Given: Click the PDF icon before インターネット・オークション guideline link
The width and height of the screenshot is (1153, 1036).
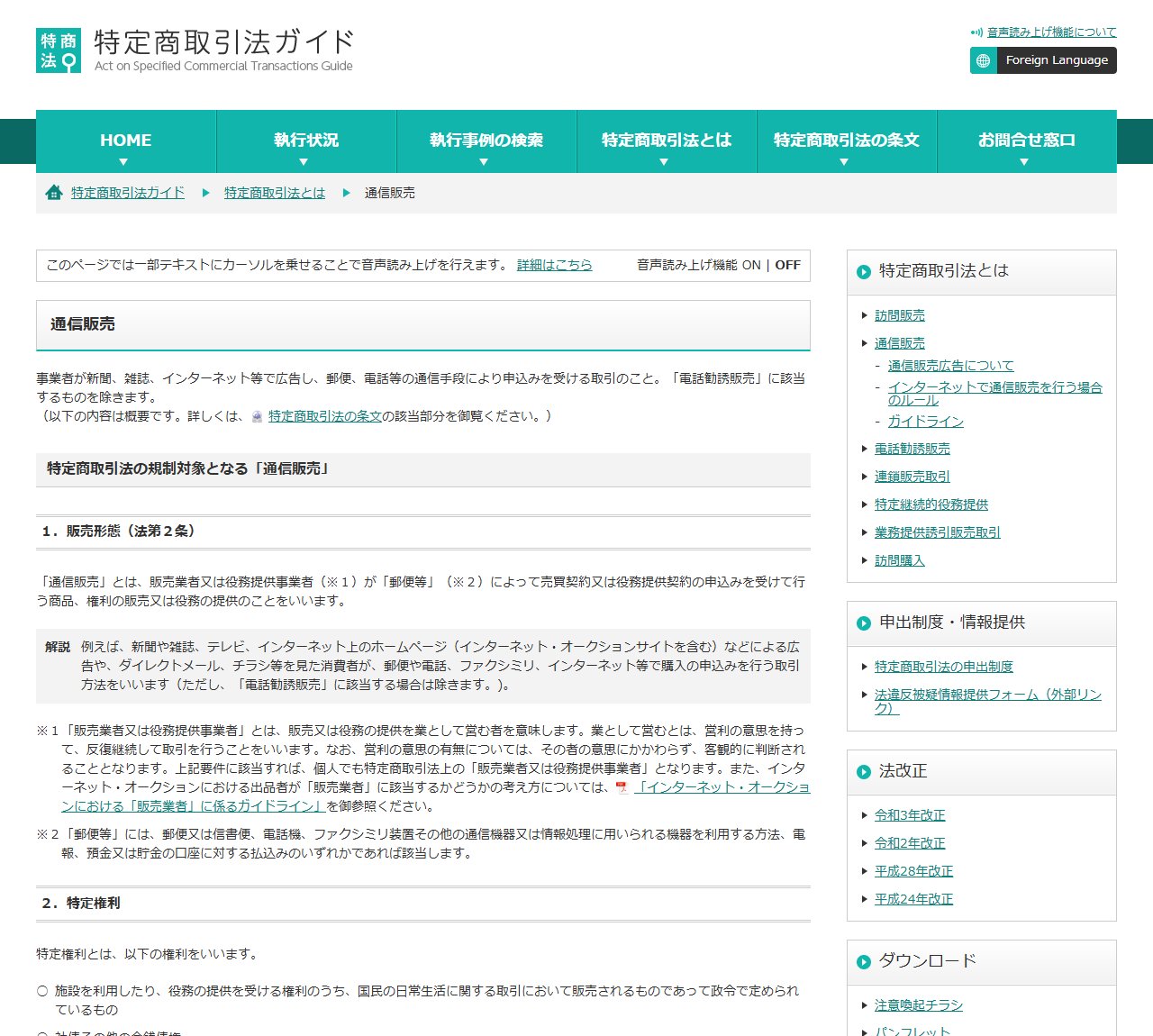Looking at the screenshot, I should pyautogui.click(x=622, y=787).
